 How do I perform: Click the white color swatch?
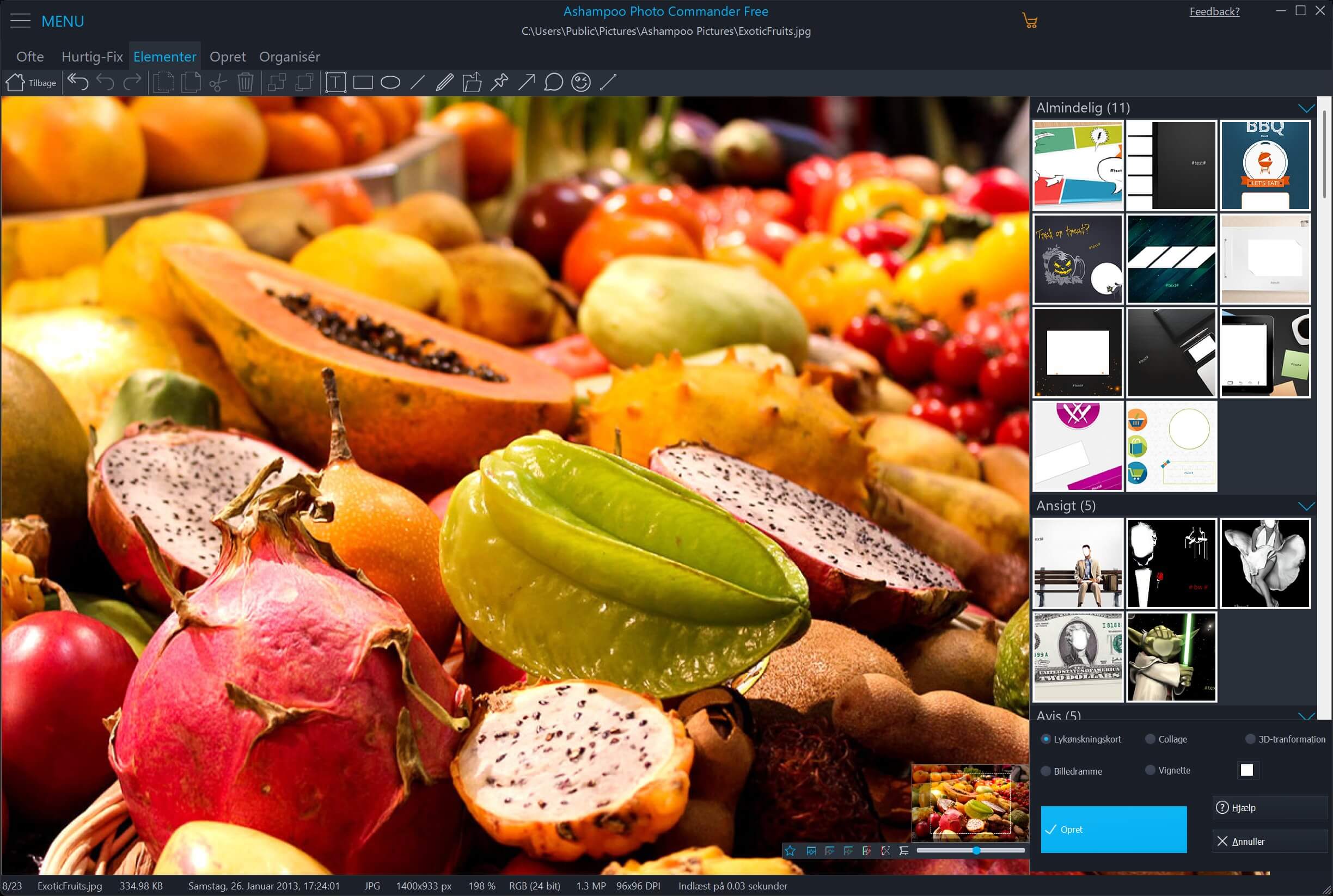1246,770
